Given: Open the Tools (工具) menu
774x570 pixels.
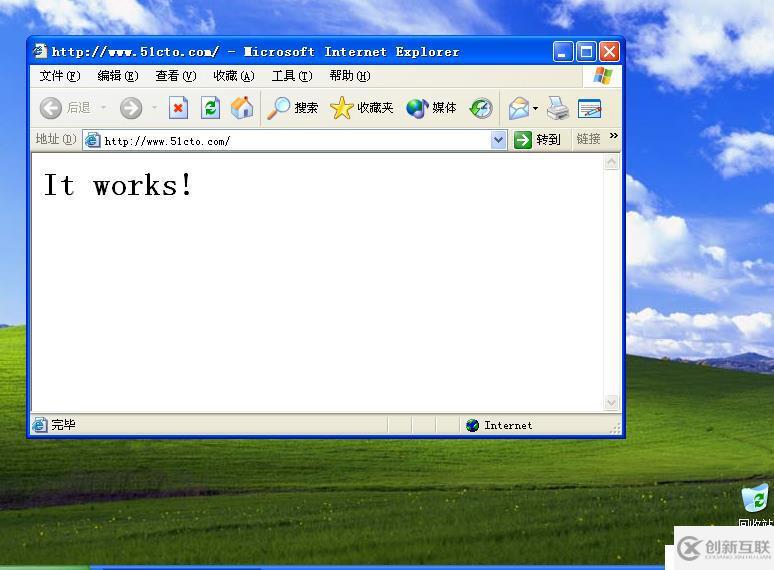Looking at the screenshot, I should tap(292, 76).
